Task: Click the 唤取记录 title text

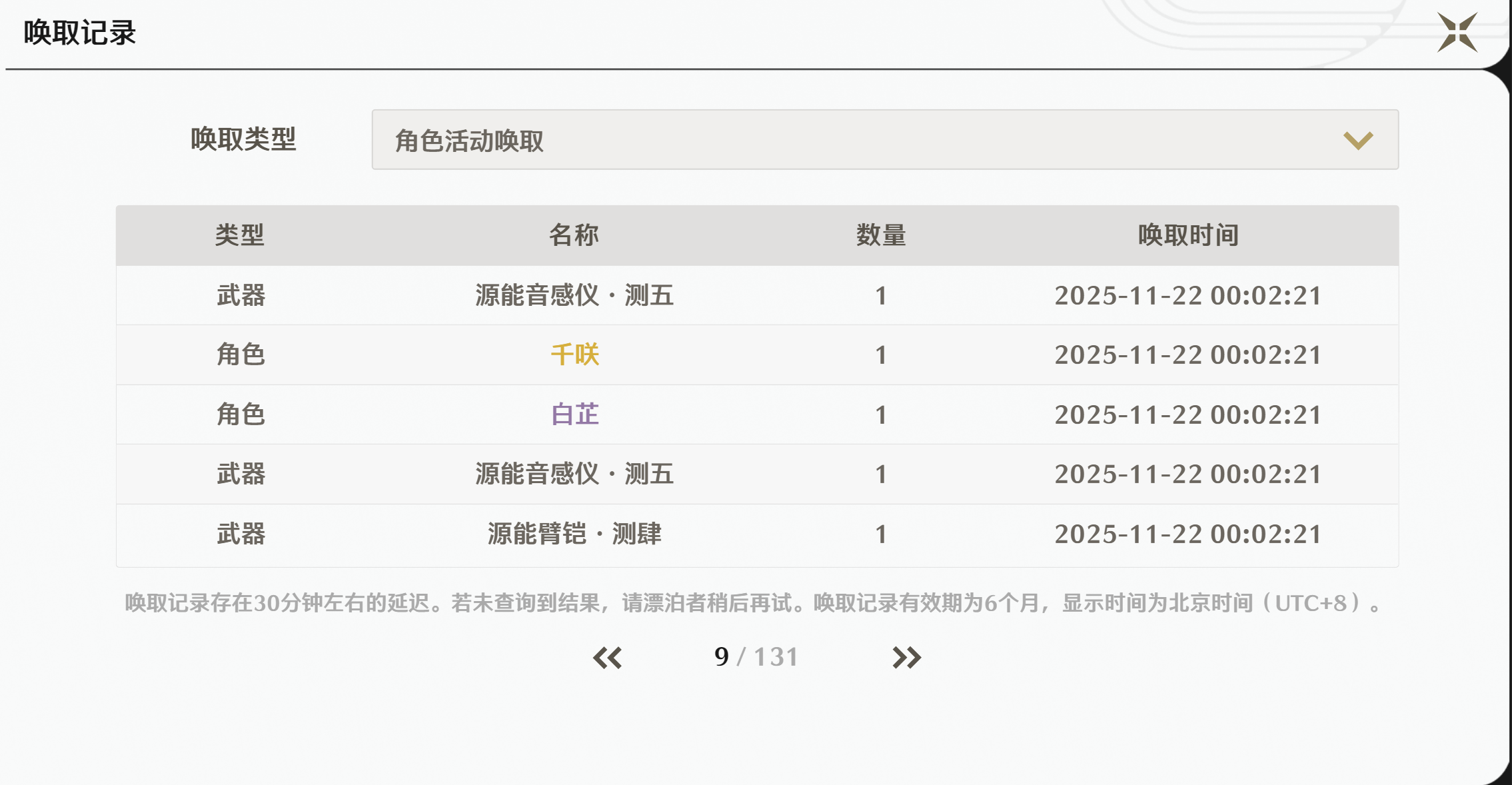Action: 80,33
